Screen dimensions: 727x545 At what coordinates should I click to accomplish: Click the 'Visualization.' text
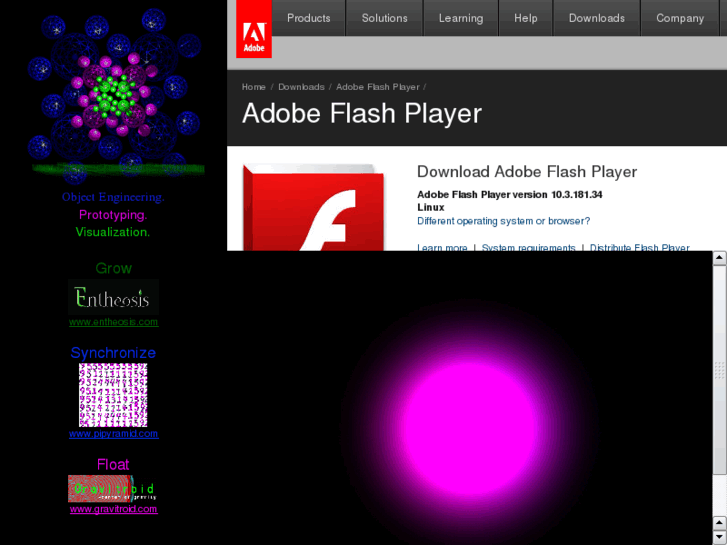[x=113, y=232]
